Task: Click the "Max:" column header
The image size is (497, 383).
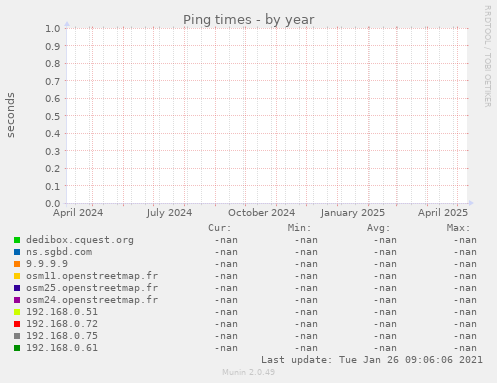Action: 458,228
